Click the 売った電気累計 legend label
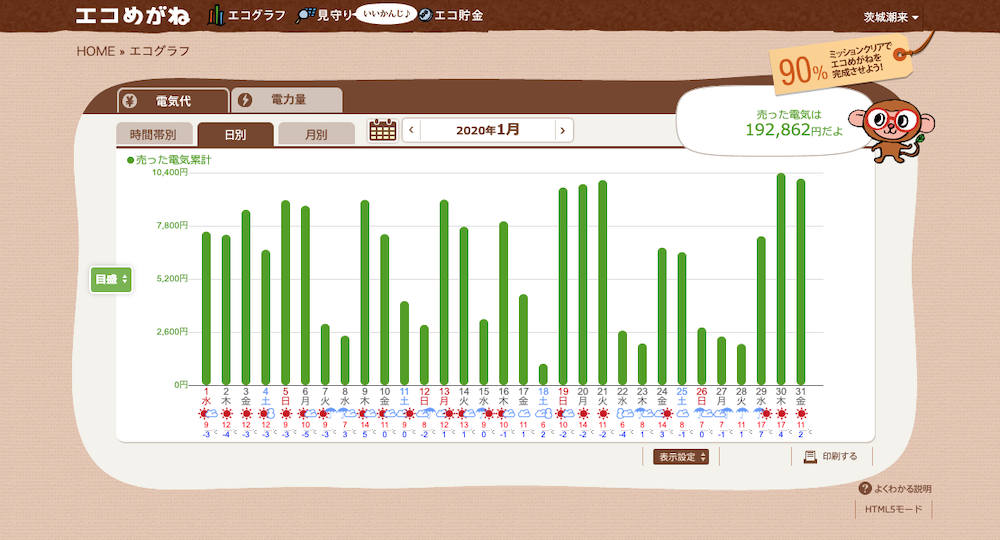This screenshot has width=1000, height=540. point(169,160)
